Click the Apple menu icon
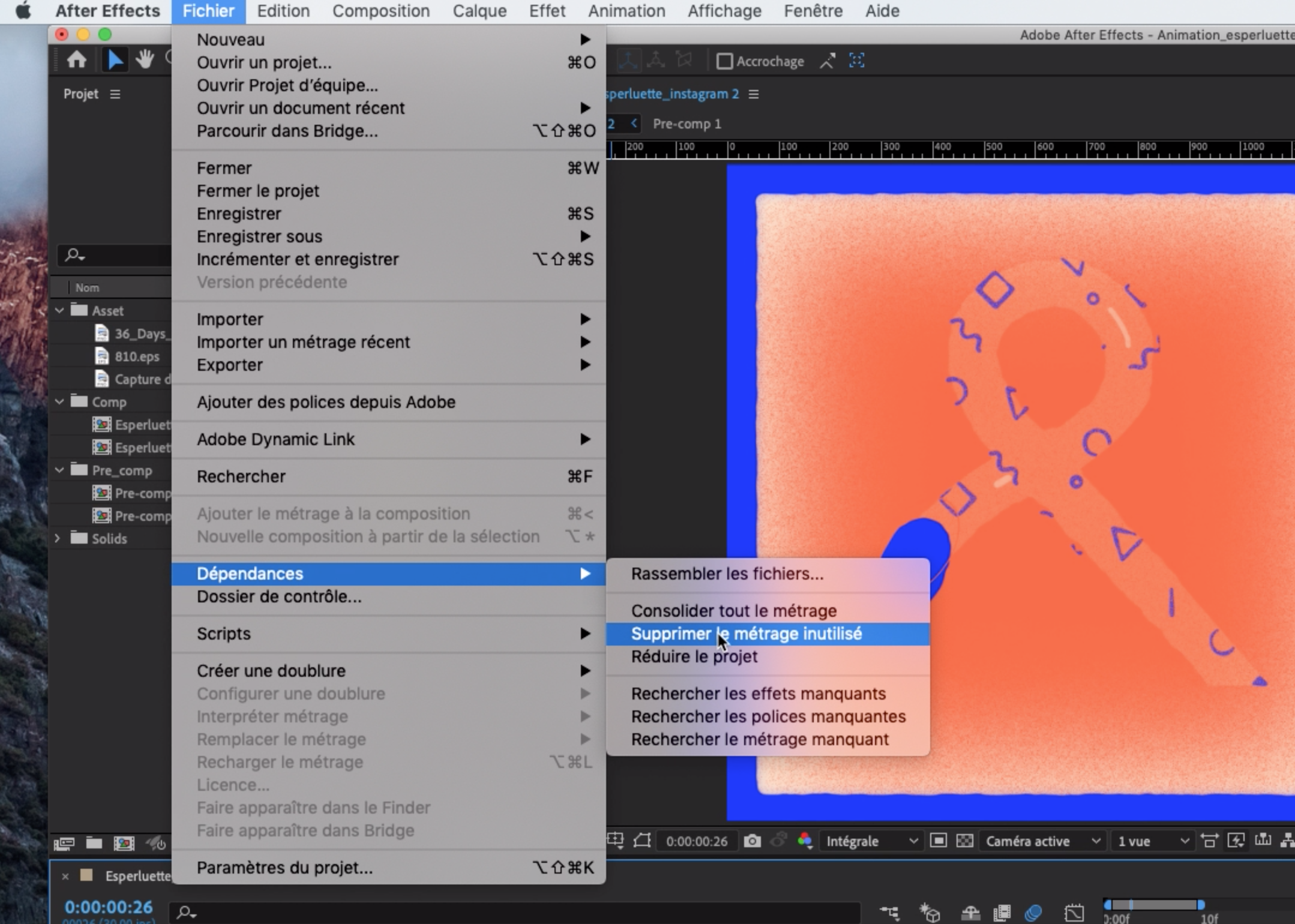 (23, 11)
